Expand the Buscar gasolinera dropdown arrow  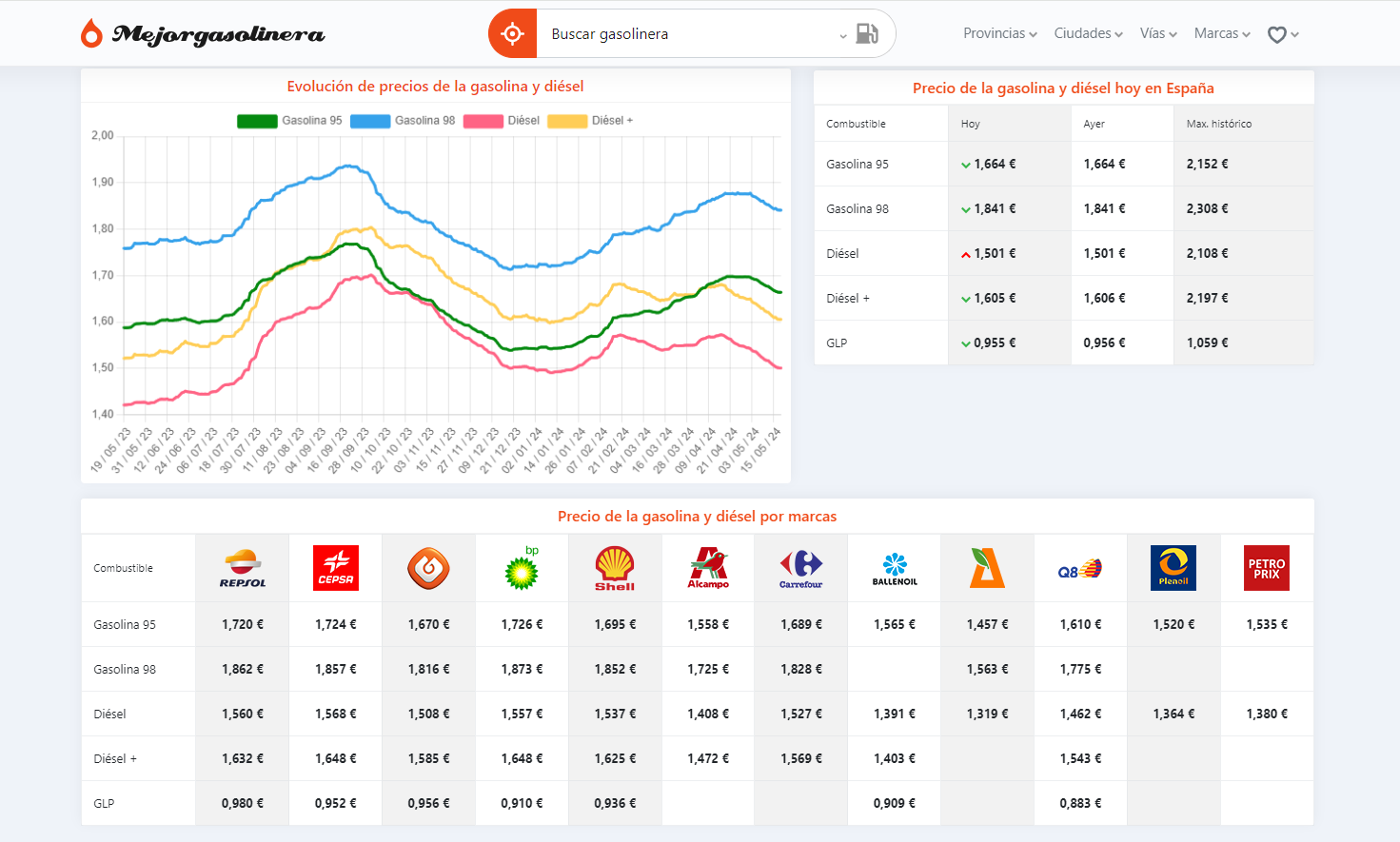pyautogui.click(x=843, y=36)
